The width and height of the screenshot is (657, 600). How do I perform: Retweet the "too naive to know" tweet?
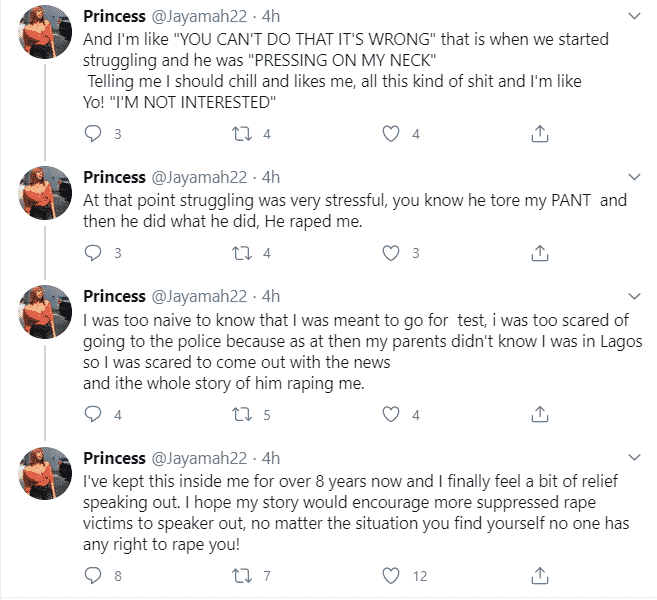(x=241, y=414)
